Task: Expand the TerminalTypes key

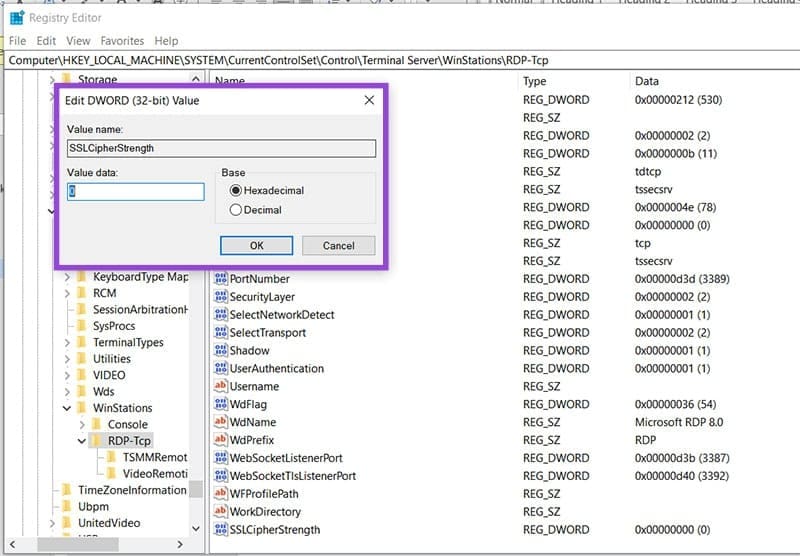Action: pos(67,342)
